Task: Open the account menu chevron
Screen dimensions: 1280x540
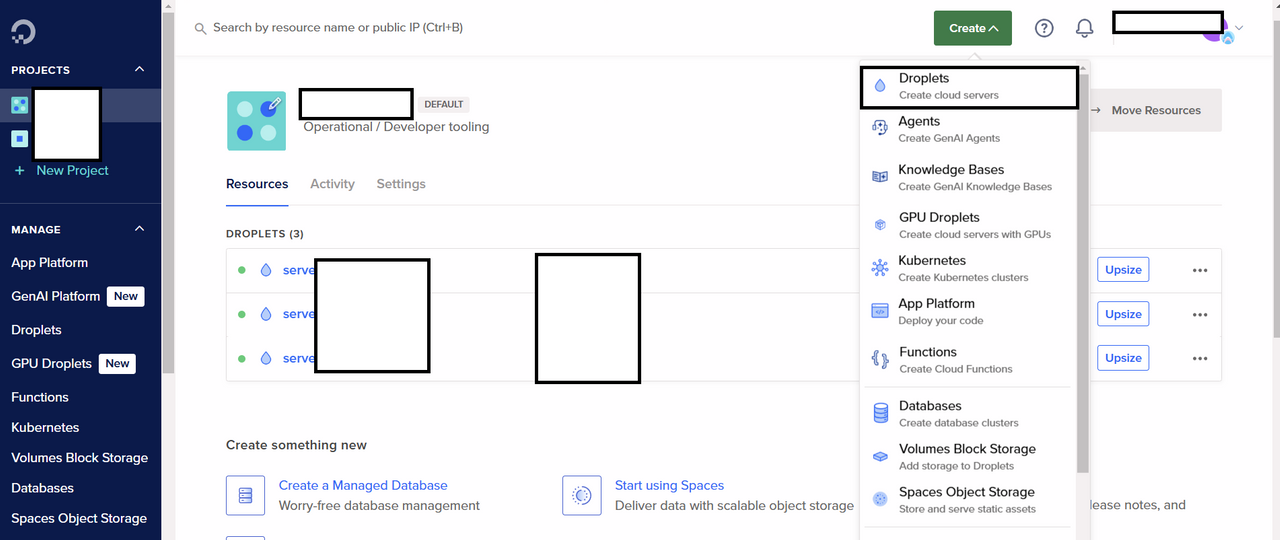Action: pyautogui.click(x=1239, y=28)
